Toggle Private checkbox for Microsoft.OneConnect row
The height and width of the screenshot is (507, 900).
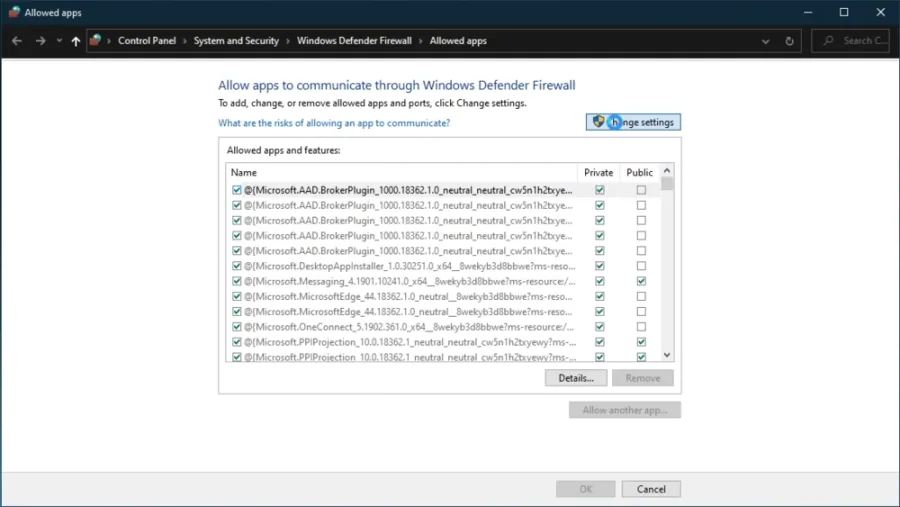coord(600,327)
